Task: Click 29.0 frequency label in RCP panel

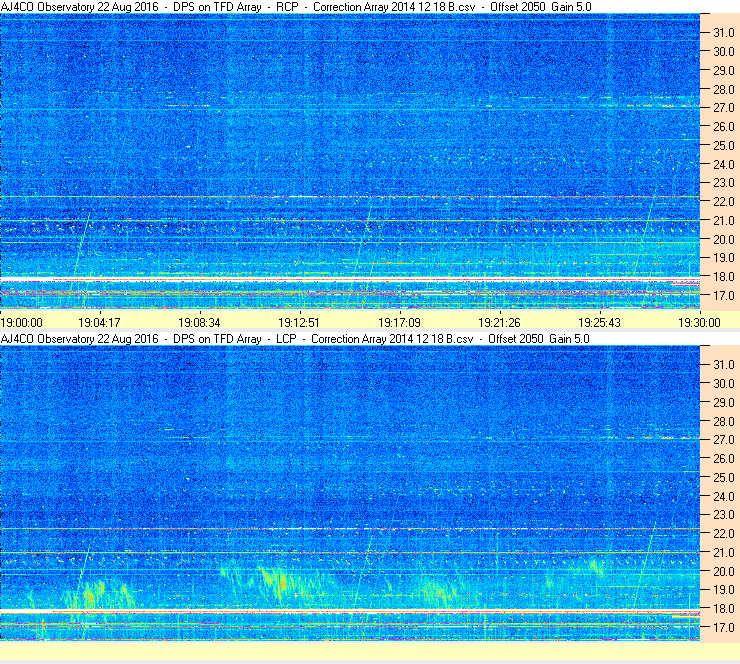Action: (x=723, y=71)
